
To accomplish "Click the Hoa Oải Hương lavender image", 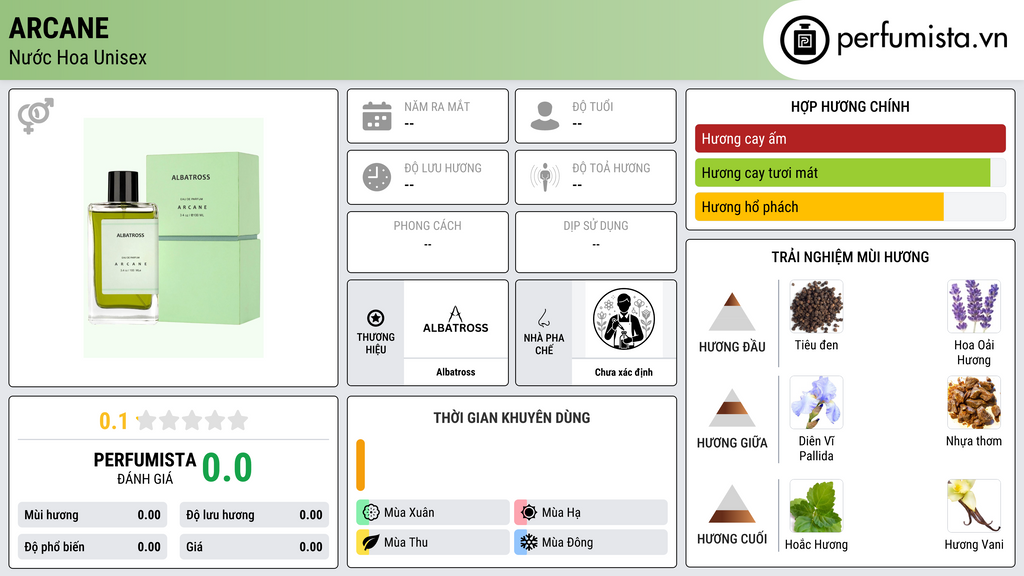I will coord(974,306).
